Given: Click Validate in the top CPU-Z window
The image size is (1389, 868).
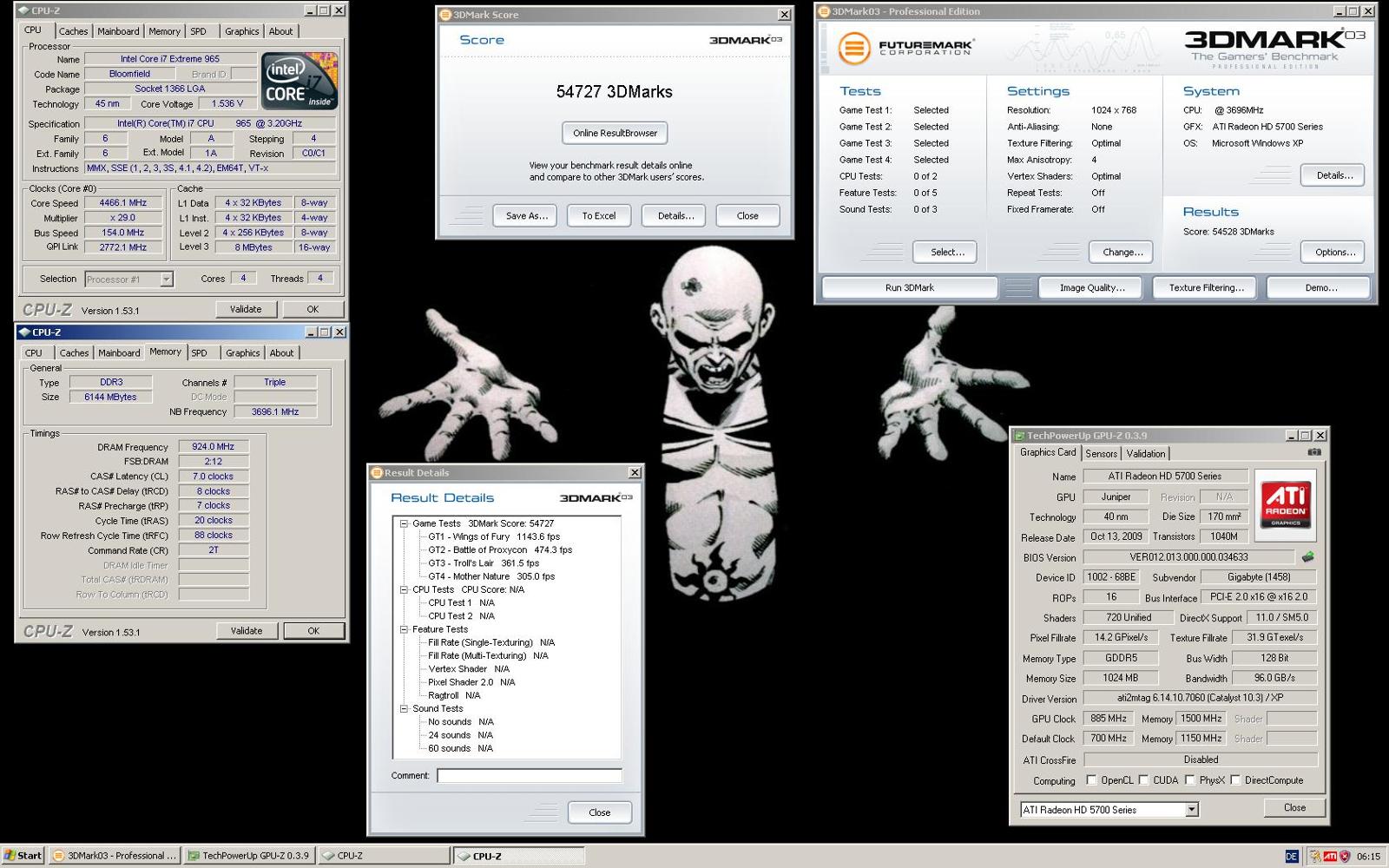Looking at the screenshot, I should point(246,309).
